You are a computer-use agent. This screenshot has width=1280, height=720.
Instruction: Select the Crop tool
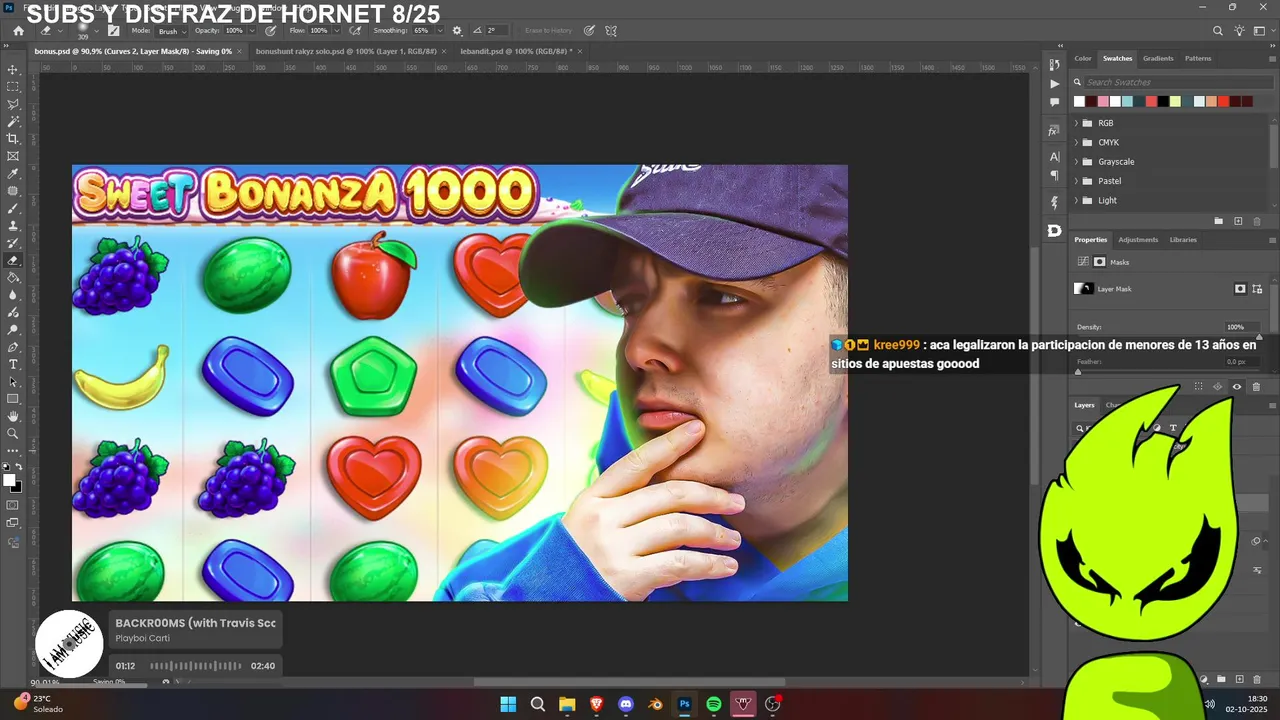(x=13, y=139)
